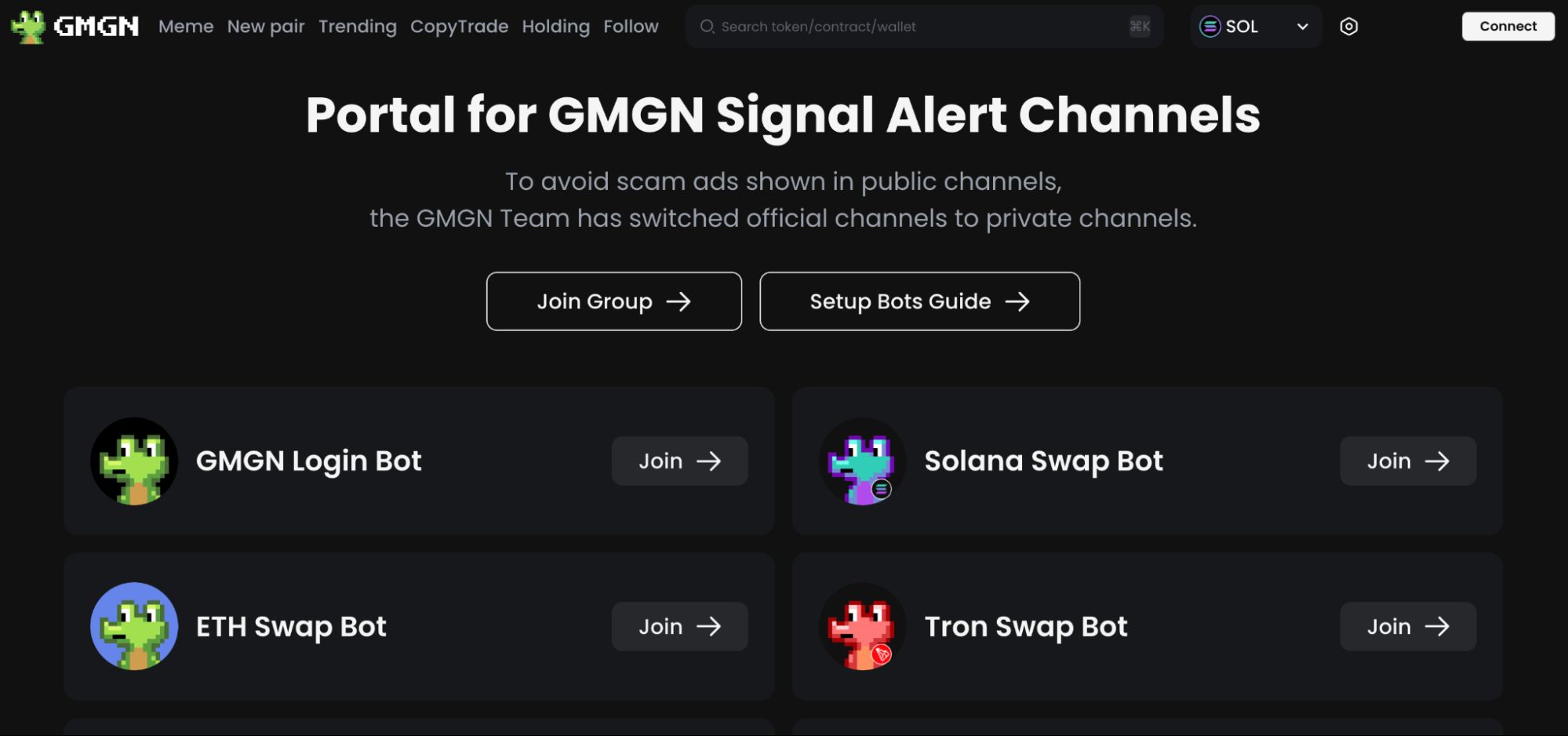The image size is (1568, 736).
Task: Click the SOL chain logo icon
Action: click(1210, 27)
